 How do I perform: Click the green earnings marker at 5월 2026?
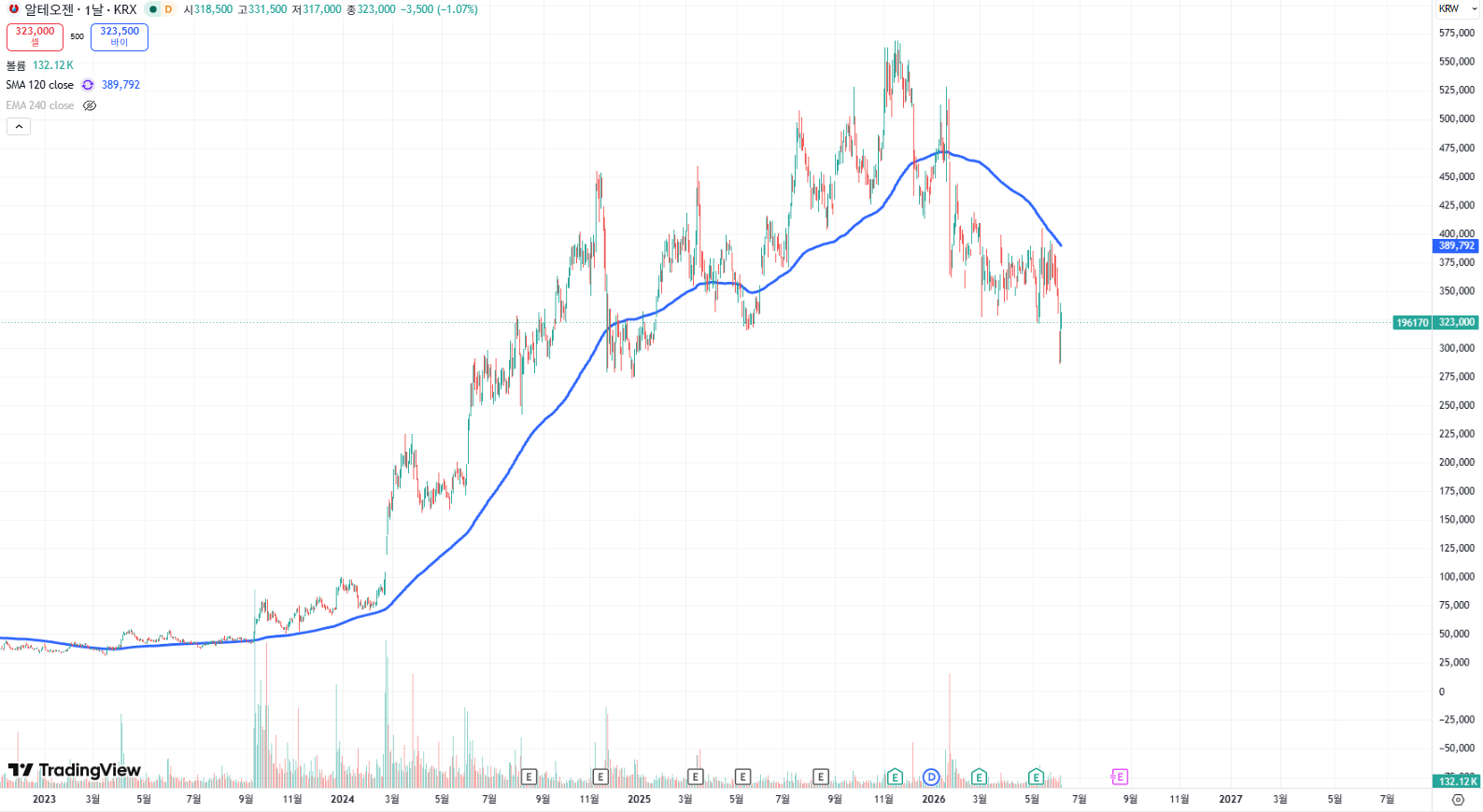1036,777
